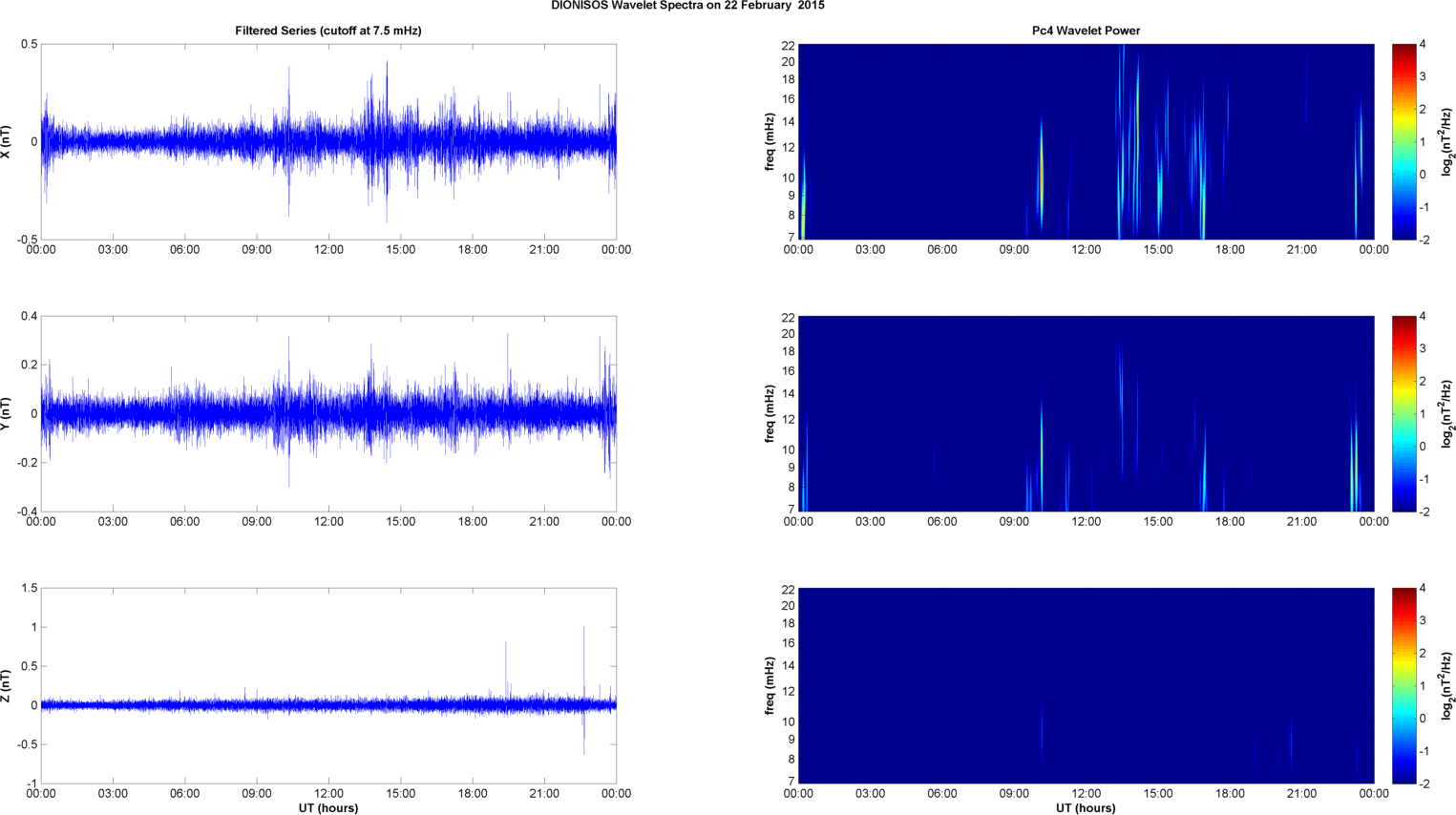Image resolution: width=1456 pixels, height=815 pixels.
Task: Click the tall spike near 22:30 in Z series
Action: point(584,668)
